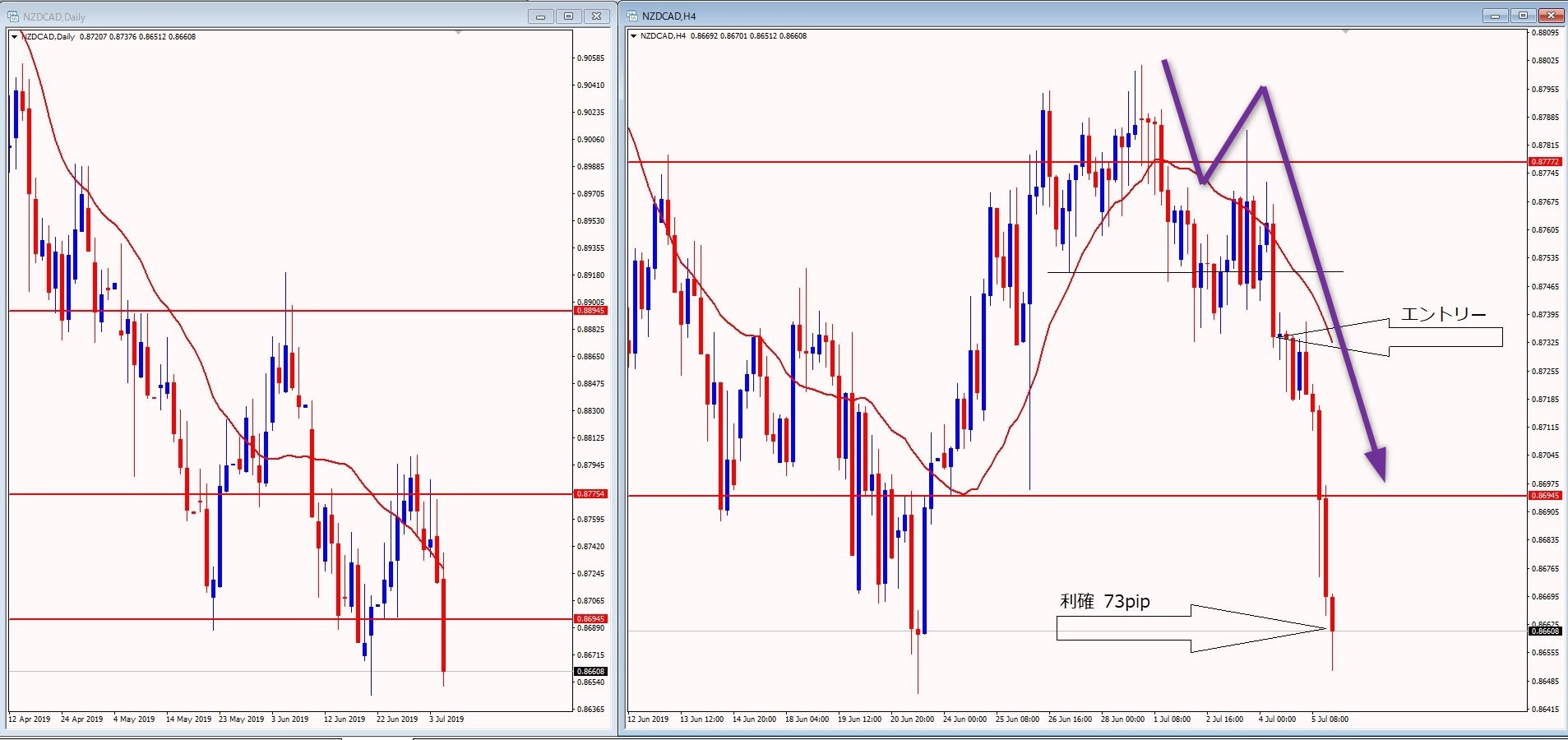
Task: Minimize the NZDCAD,H4 chart window
Action: click(x=1495, y=16)
